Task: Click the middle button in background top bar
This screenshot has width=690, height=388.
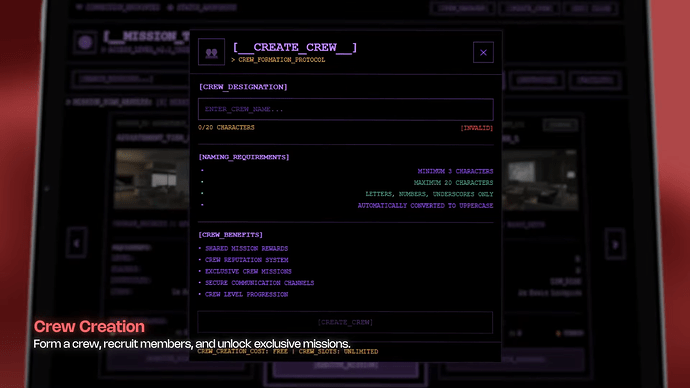Action: (x=529, y=8)
